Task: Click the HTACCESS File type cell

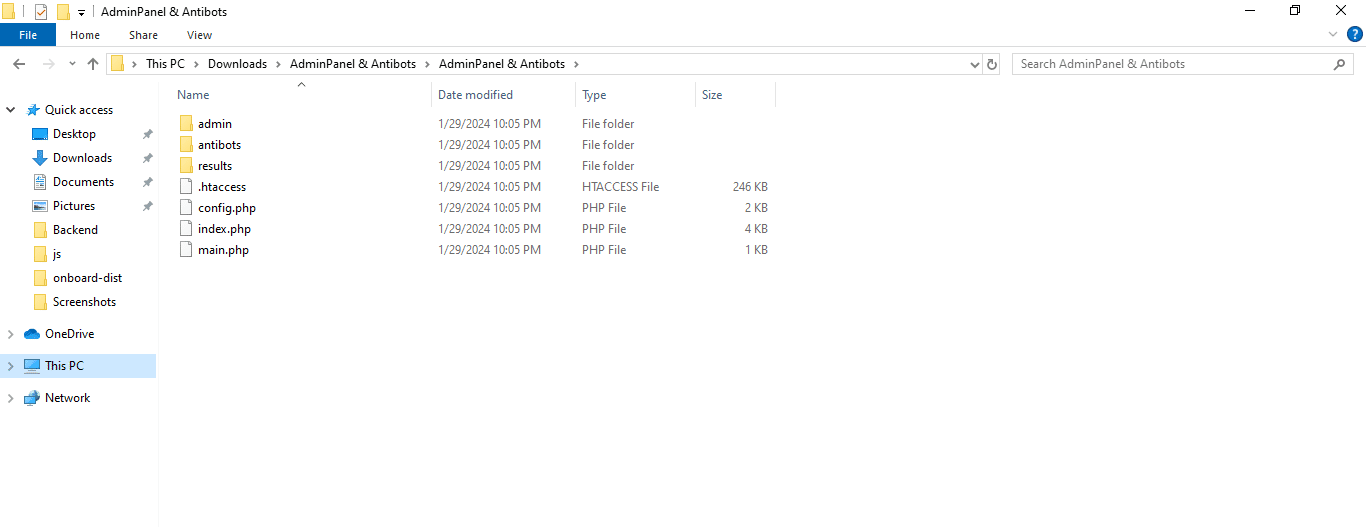Action: point(620,187)
